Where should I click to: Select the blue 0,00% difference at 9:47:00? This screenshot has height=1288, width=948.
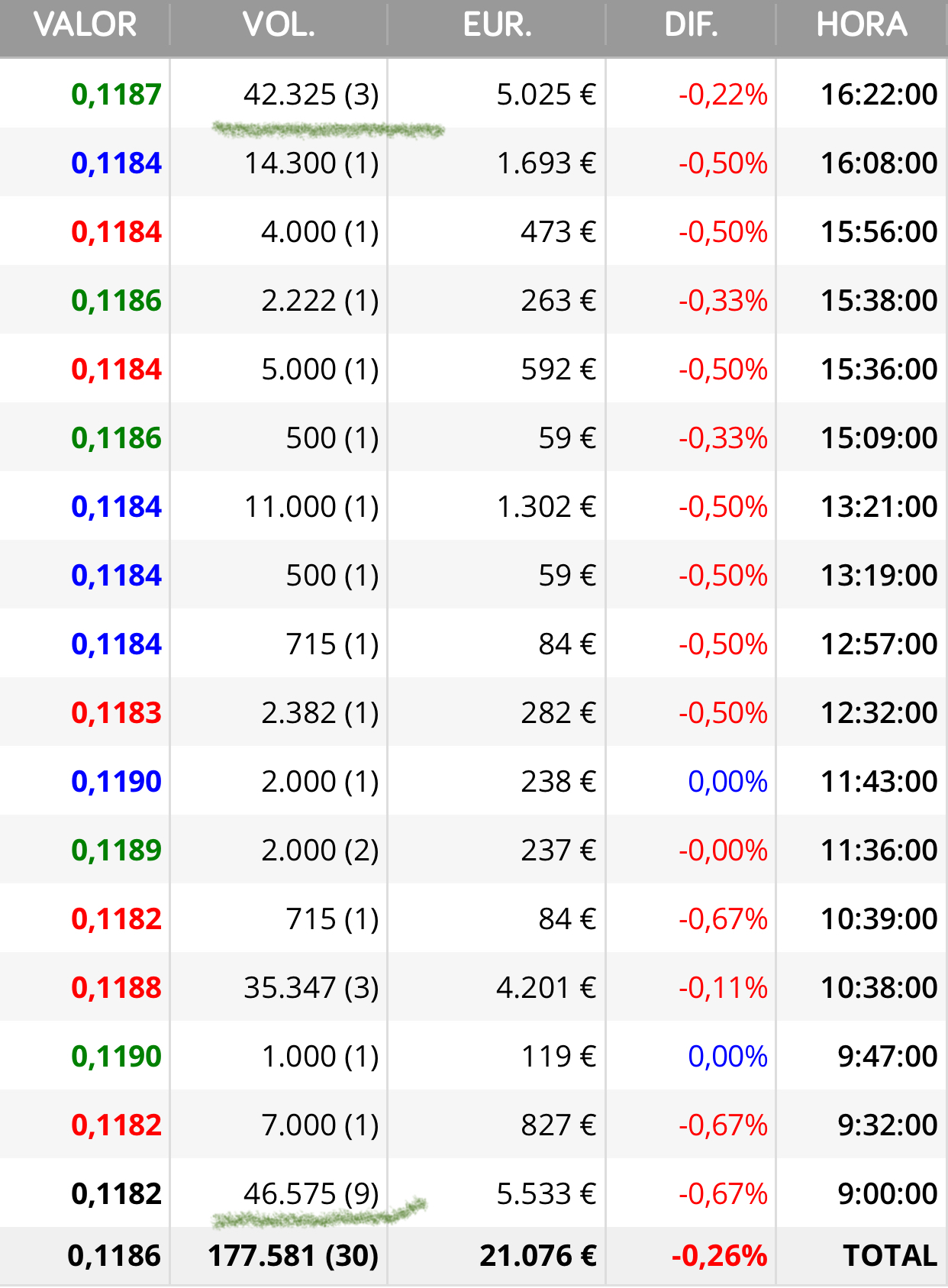tap(727, 1057)
